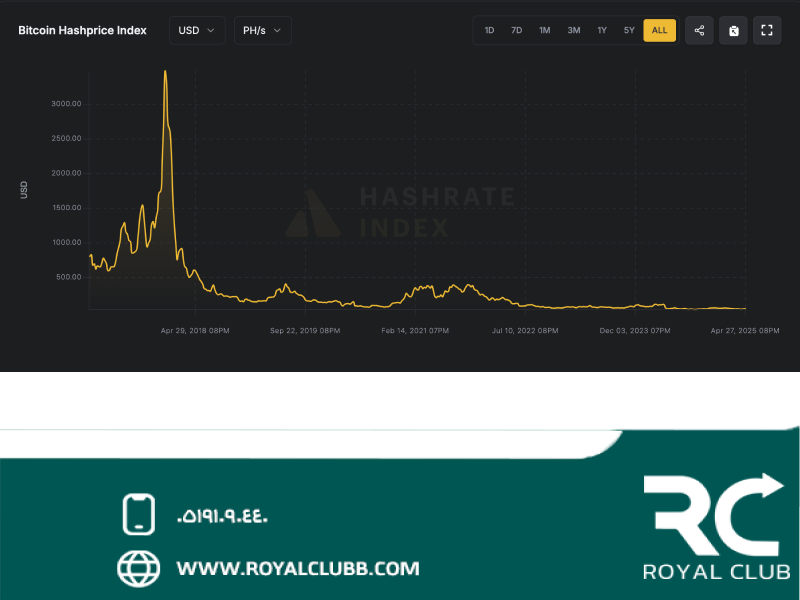Click the 1500.00 y-axis label
Viewport: 800px width, 600px height.
pos(66,208)
